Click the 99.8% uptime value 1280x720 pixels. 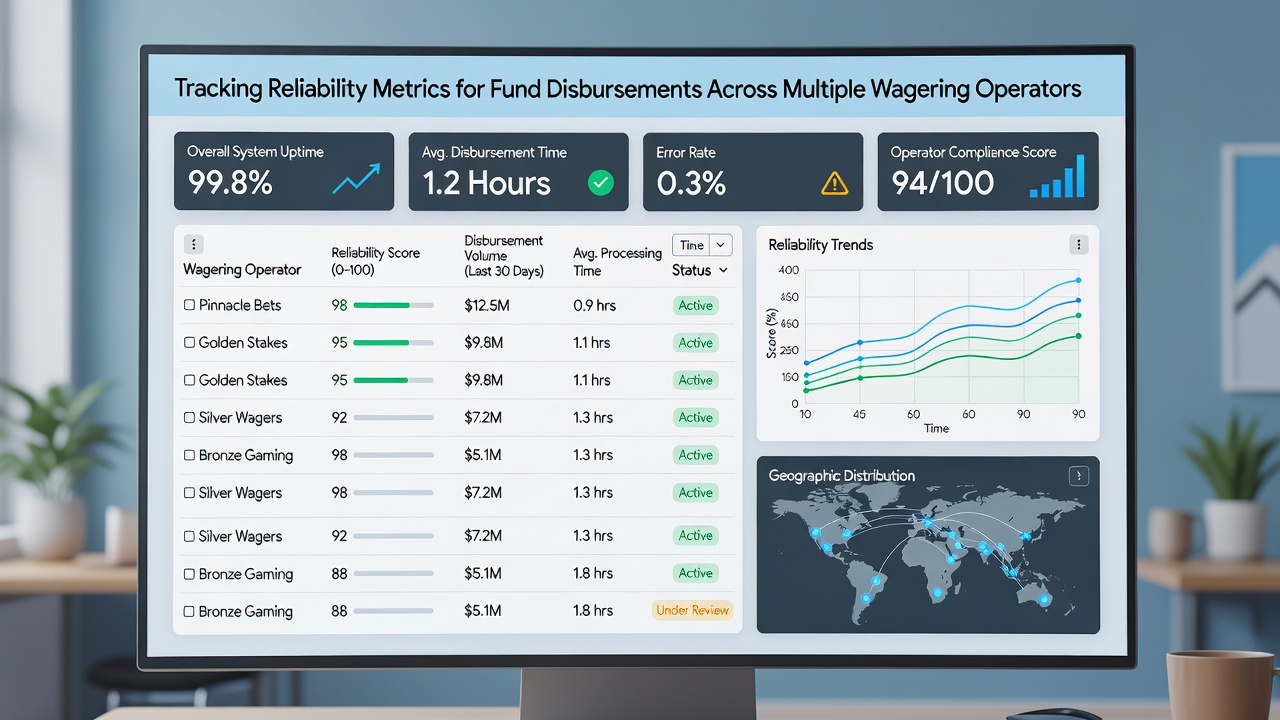(230, 183)
